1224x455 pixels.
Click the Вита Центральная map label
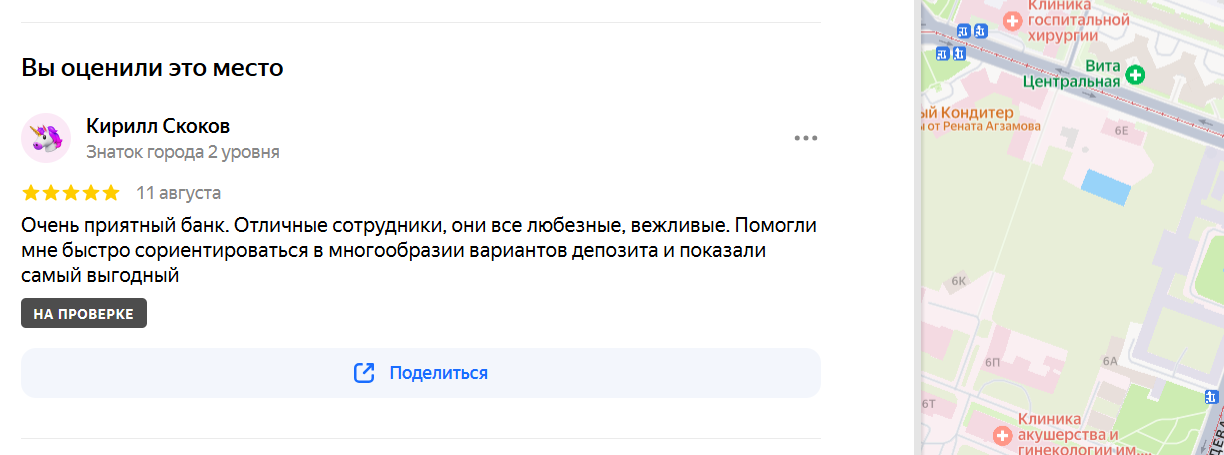tap(1070, 73)
